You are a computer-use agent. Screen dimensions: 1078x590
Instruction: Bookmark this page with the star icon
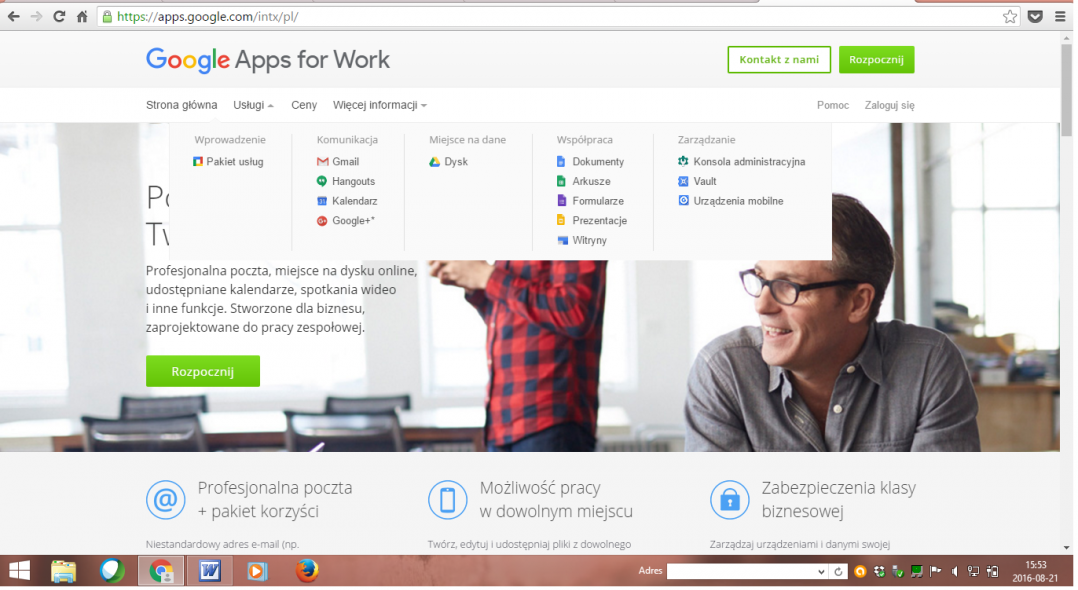point(1009,17)
